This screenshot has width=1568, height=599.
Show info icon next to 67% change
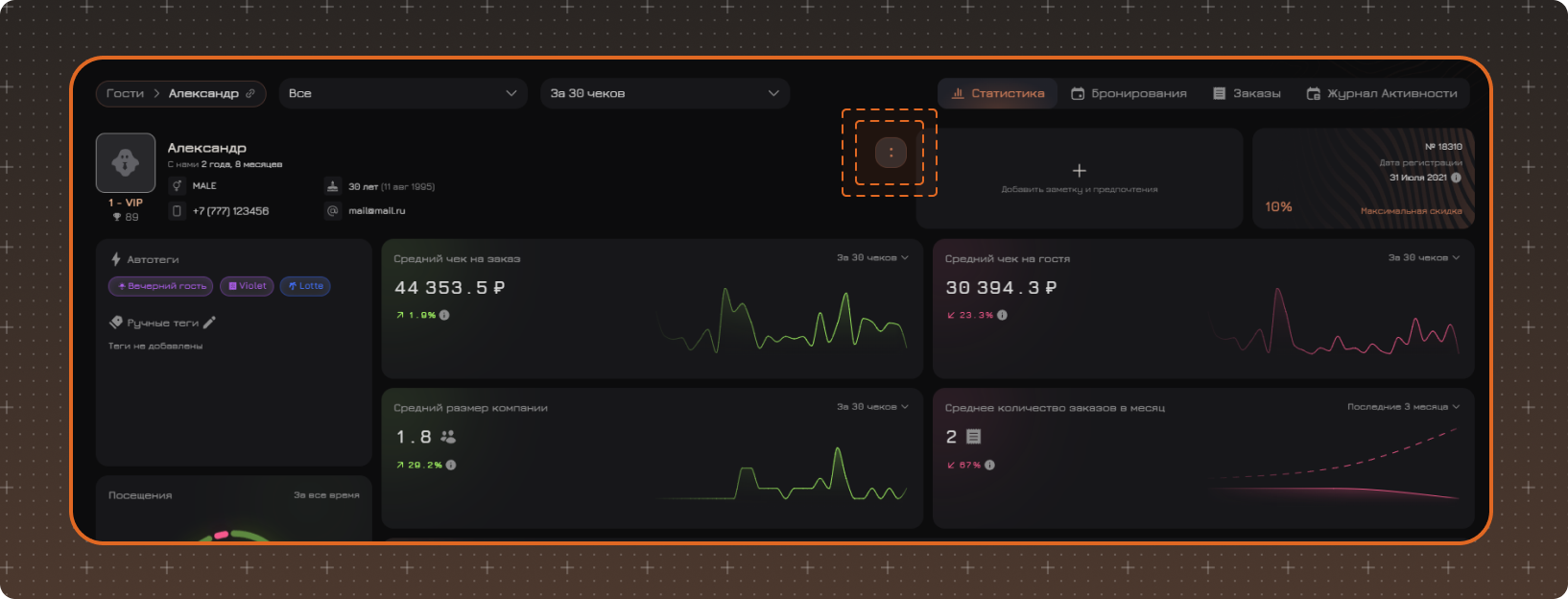(x=990, y=466)
